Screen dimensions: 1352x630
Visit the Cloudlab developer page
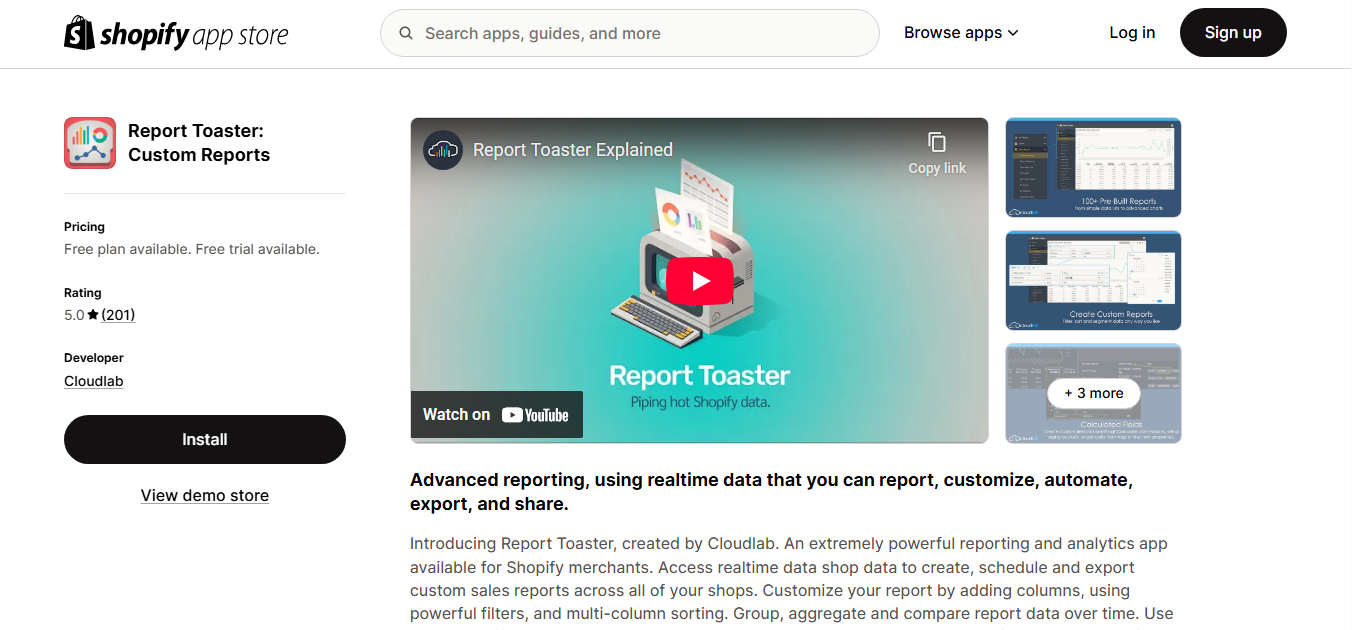[x=93, y=381]
